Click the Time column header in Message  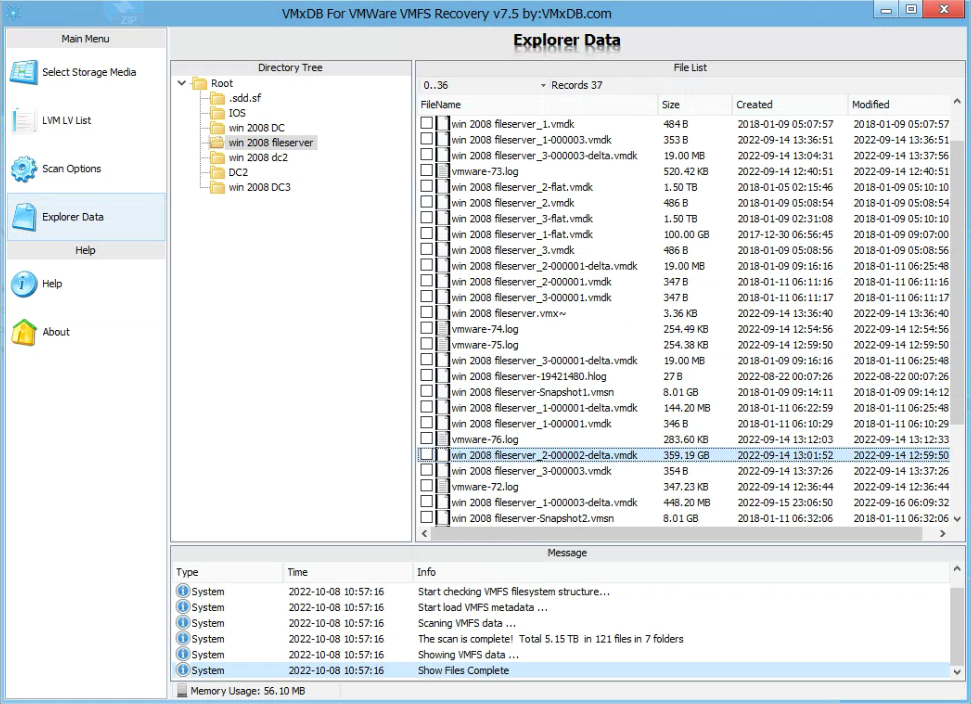tap(348, 572)
